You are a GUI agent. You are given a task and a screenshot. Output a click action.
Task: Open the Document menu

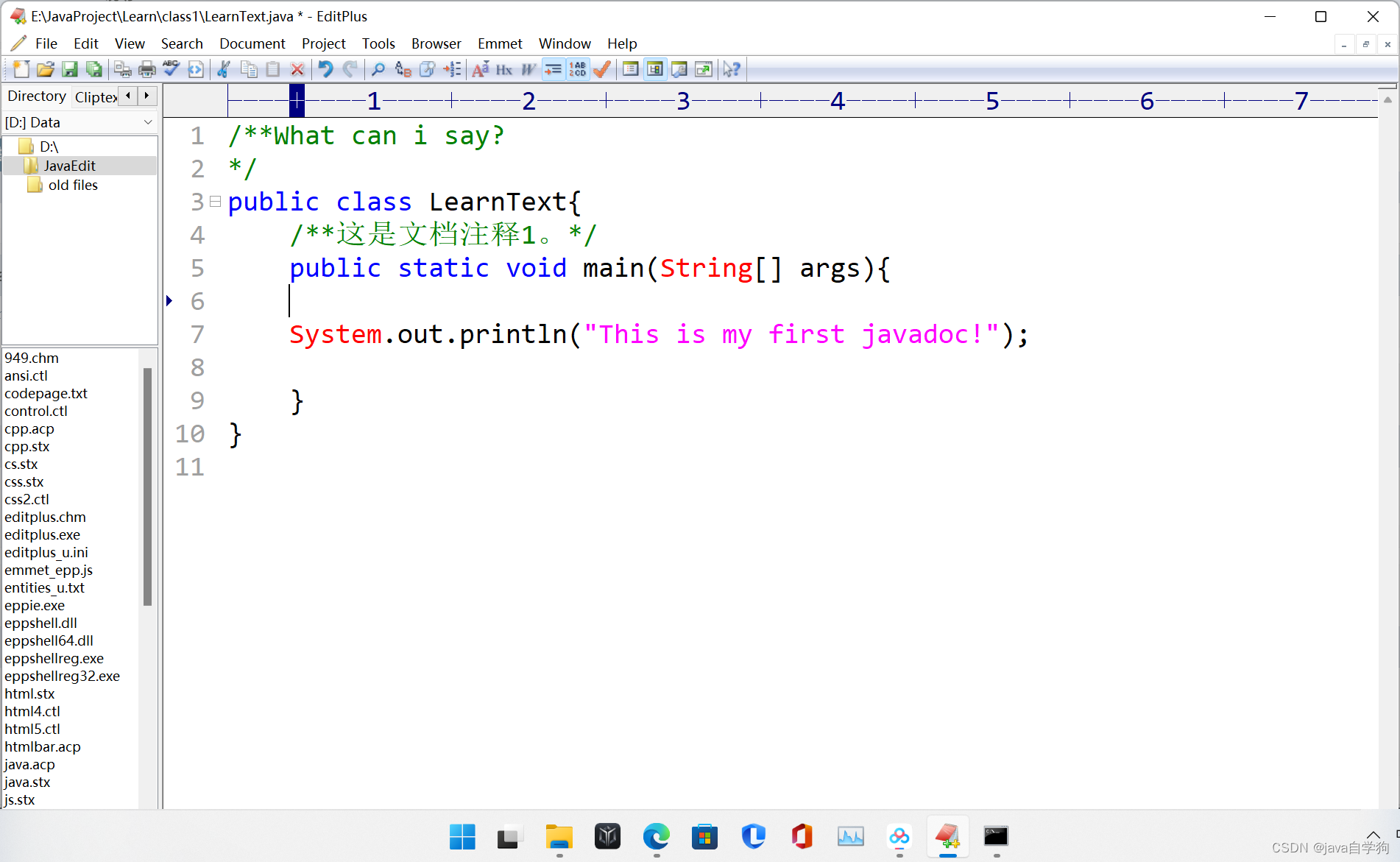[x=252, y=43]
